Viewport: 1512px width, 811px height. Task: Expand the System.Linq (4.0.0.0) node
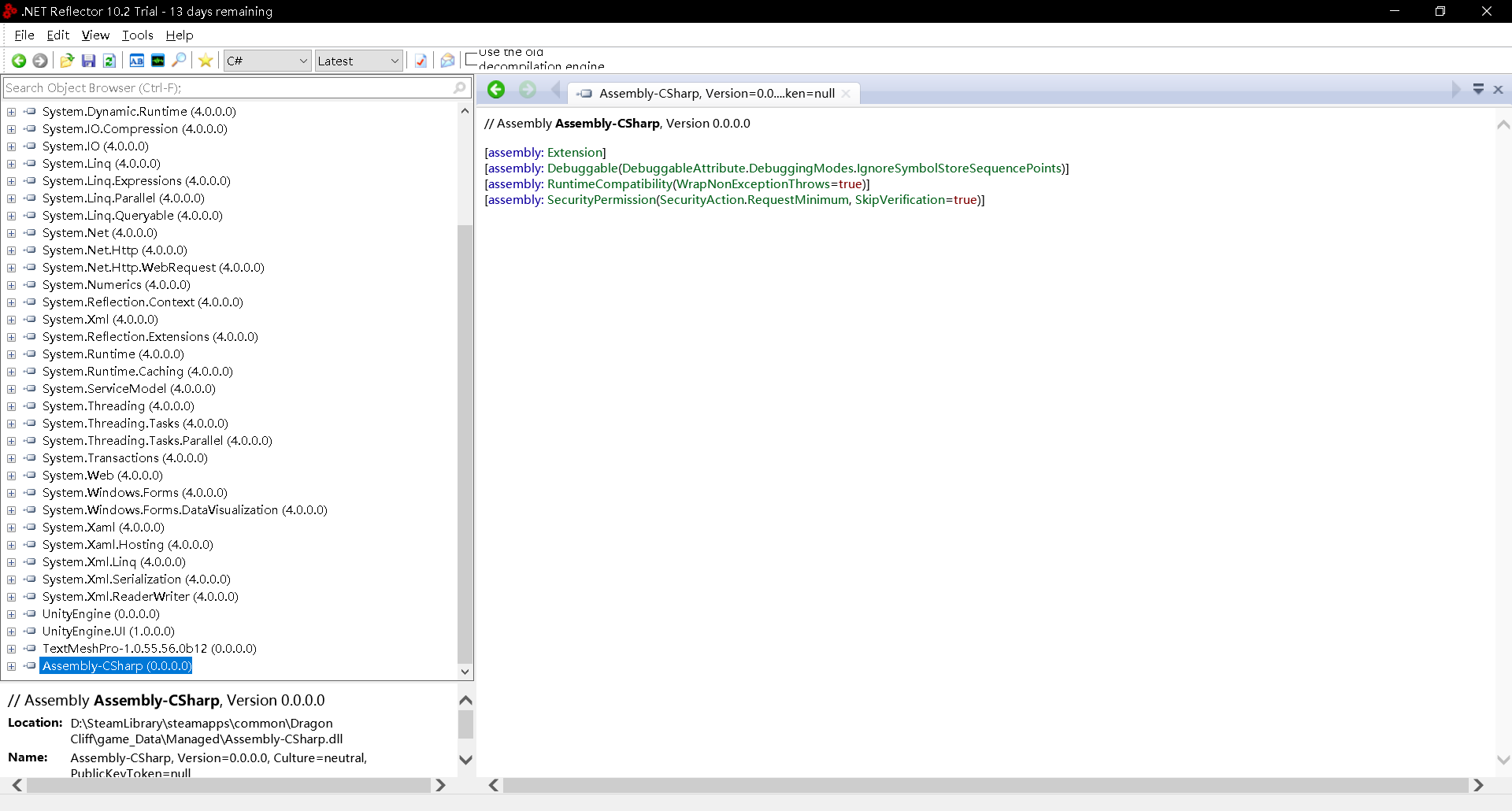[12, 164]
